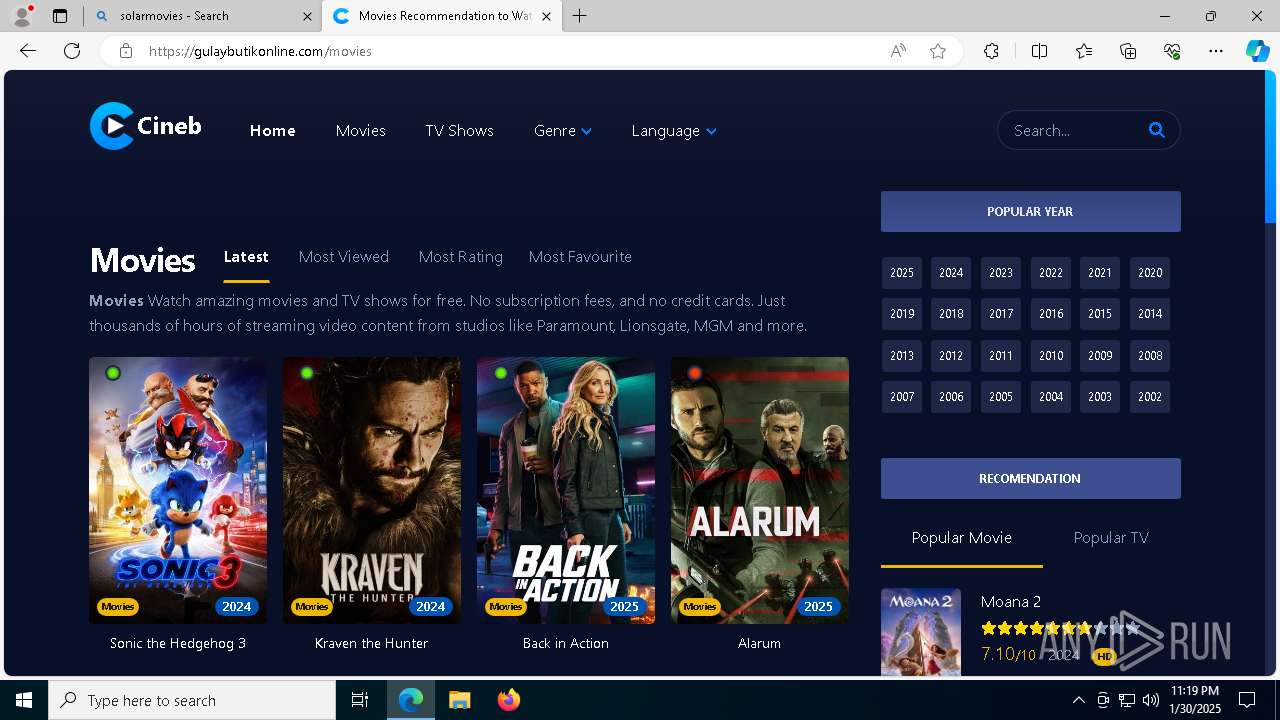Open Sonic the Hedgehog 3 poster
Viewport: 1280px width, 720px height.
coord(178,490)
